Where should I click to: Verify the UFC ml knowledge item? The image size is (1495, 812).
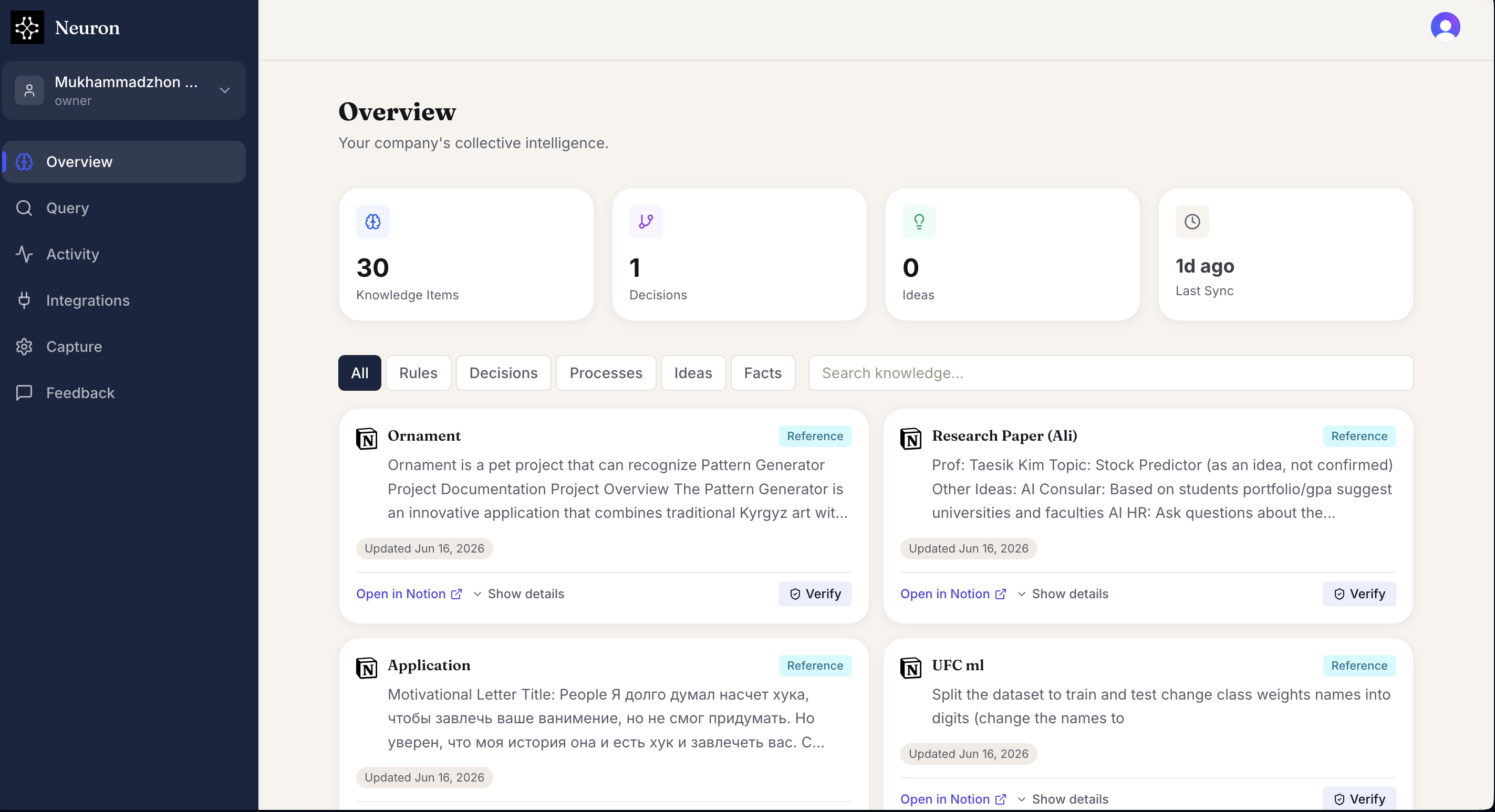click(x=1359, y=799)
